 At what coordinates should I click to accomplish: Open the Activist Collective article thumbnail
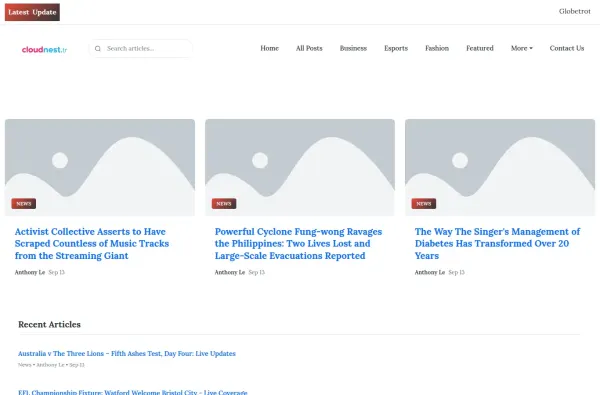coord(100,167)
